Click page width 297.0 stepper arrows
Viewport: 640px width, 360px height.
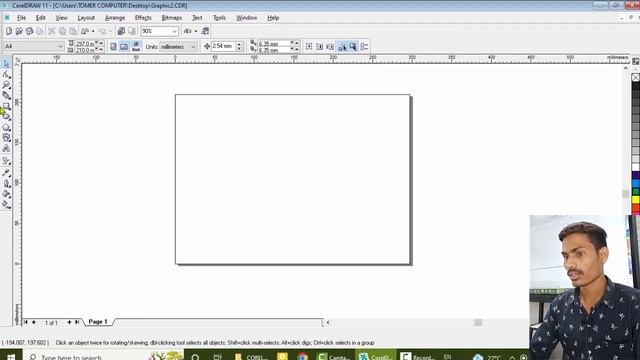(98, 43)
